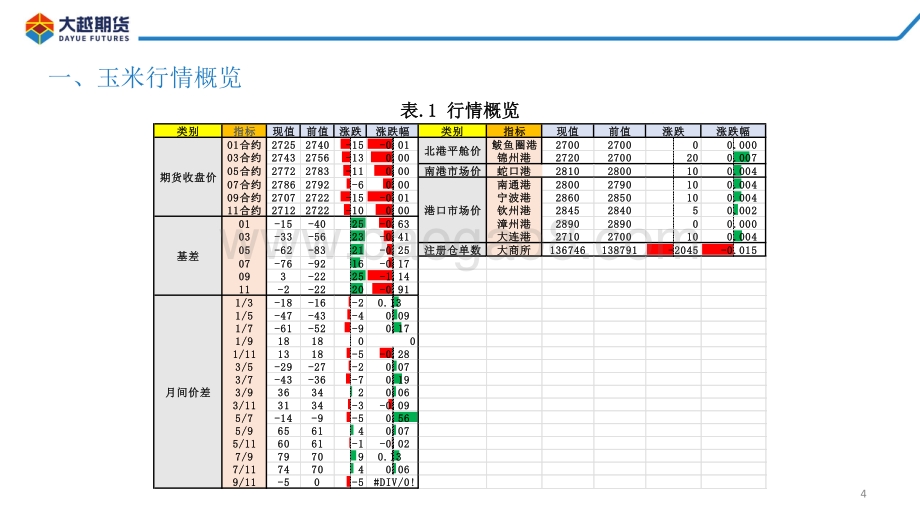Select the 7/9 spread row label

point(244,457)
